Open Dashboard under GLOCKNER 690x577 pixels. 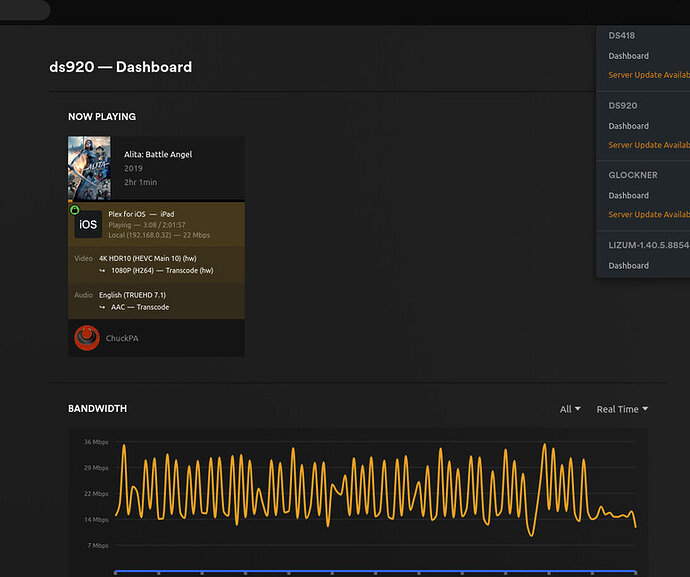[628, 195]
